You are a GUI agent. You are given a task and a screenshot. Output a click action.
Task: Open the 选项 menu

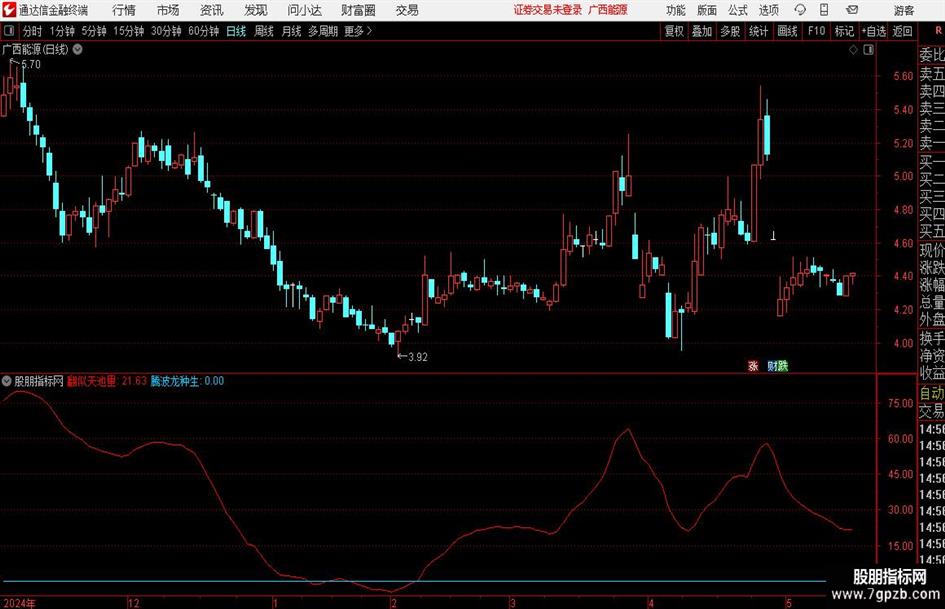768,10
